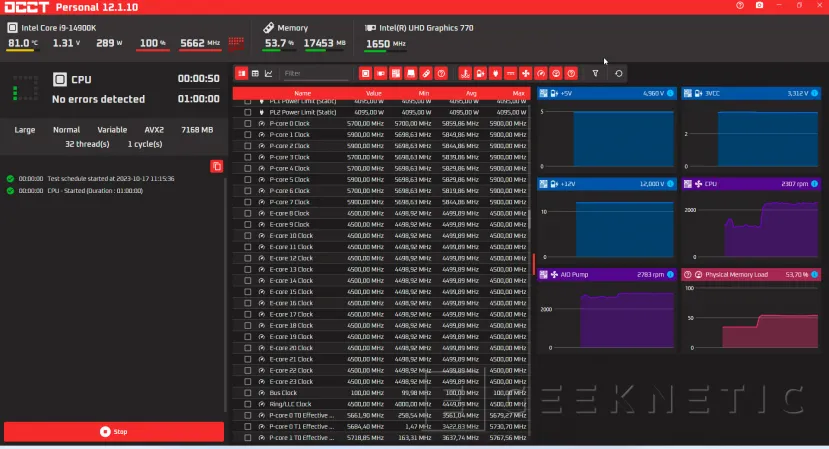Image resolution: width=829 pixels, height=449 pixels.
Task: Reset monitoring values with the circular arrow
Action: (x=619, y=74)
